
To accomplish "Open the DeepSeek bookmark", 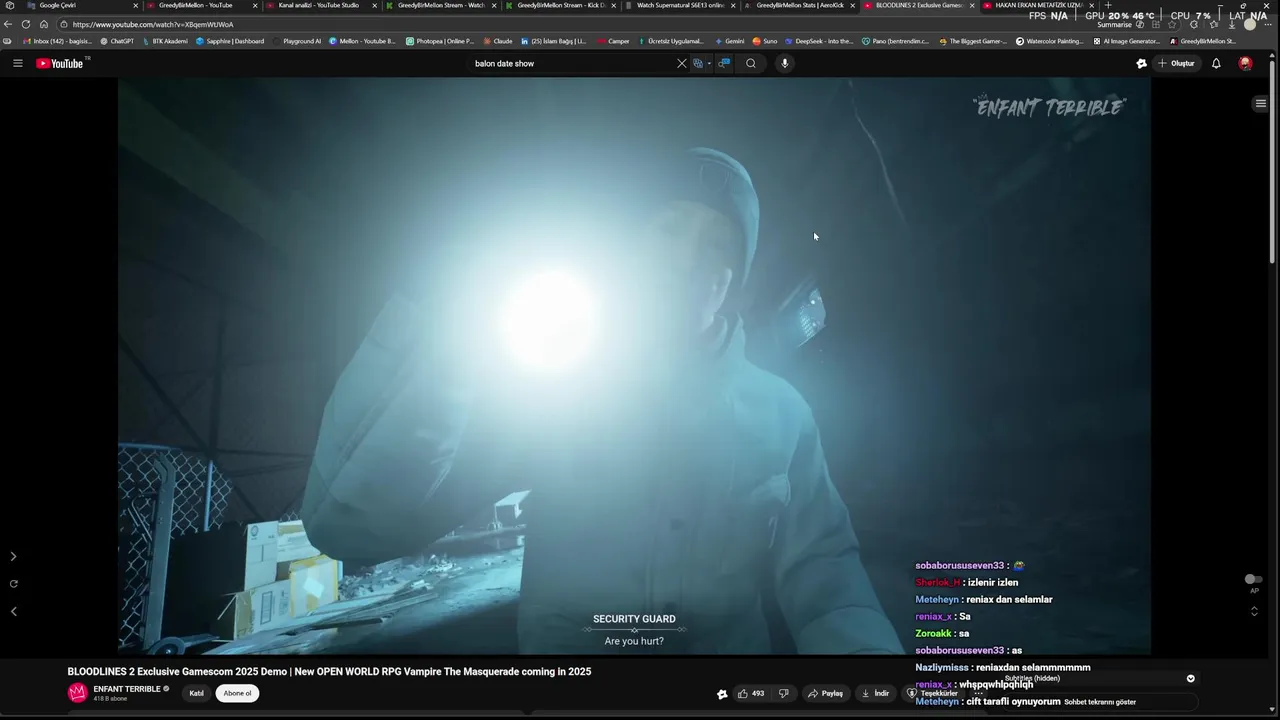I will [820, 41].
